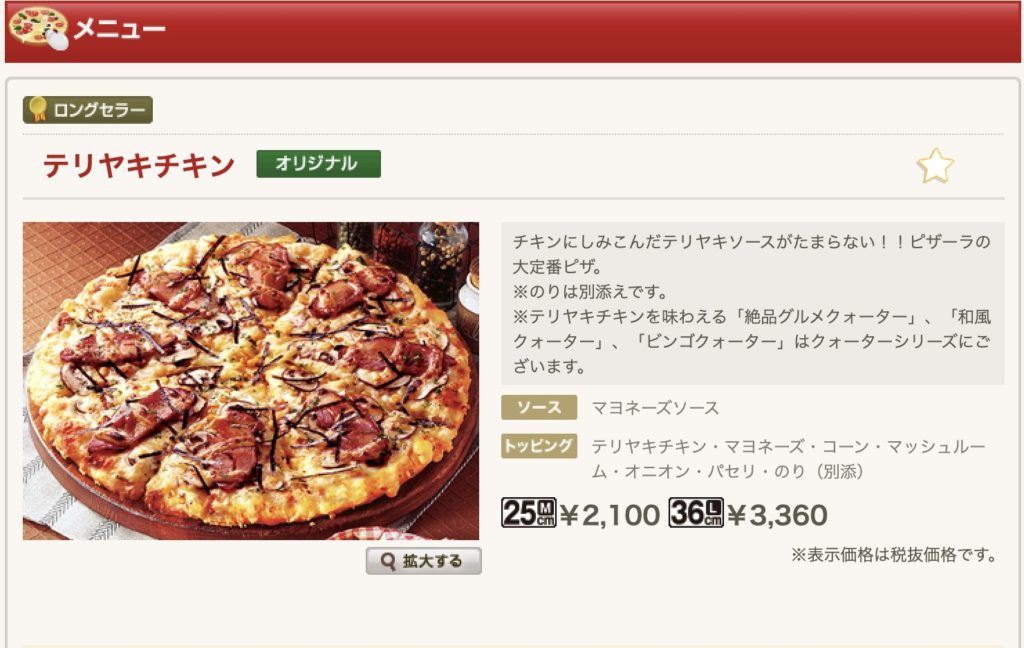Click the teriyaki chicken pizza photo

pos(251,381)
